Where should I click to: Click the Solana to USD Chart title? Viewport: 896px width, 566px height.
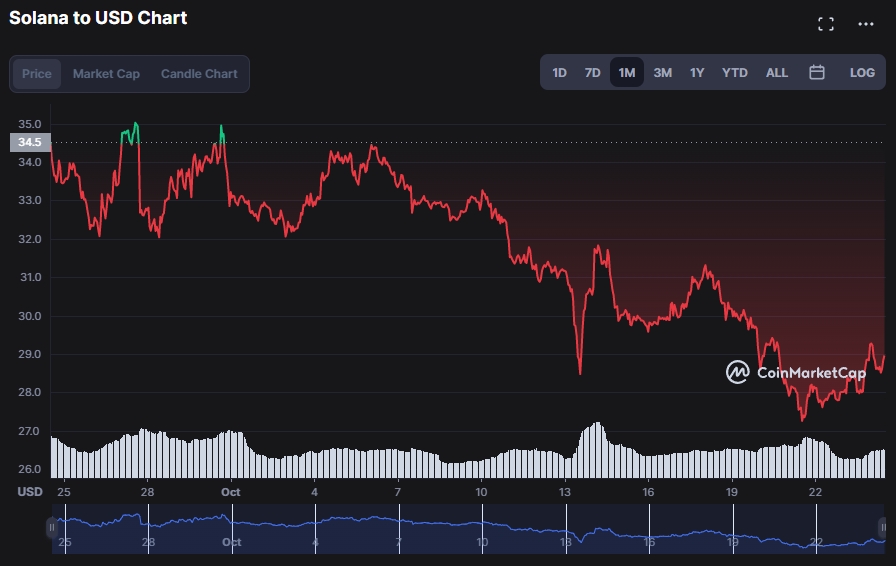tap(98, 18)
